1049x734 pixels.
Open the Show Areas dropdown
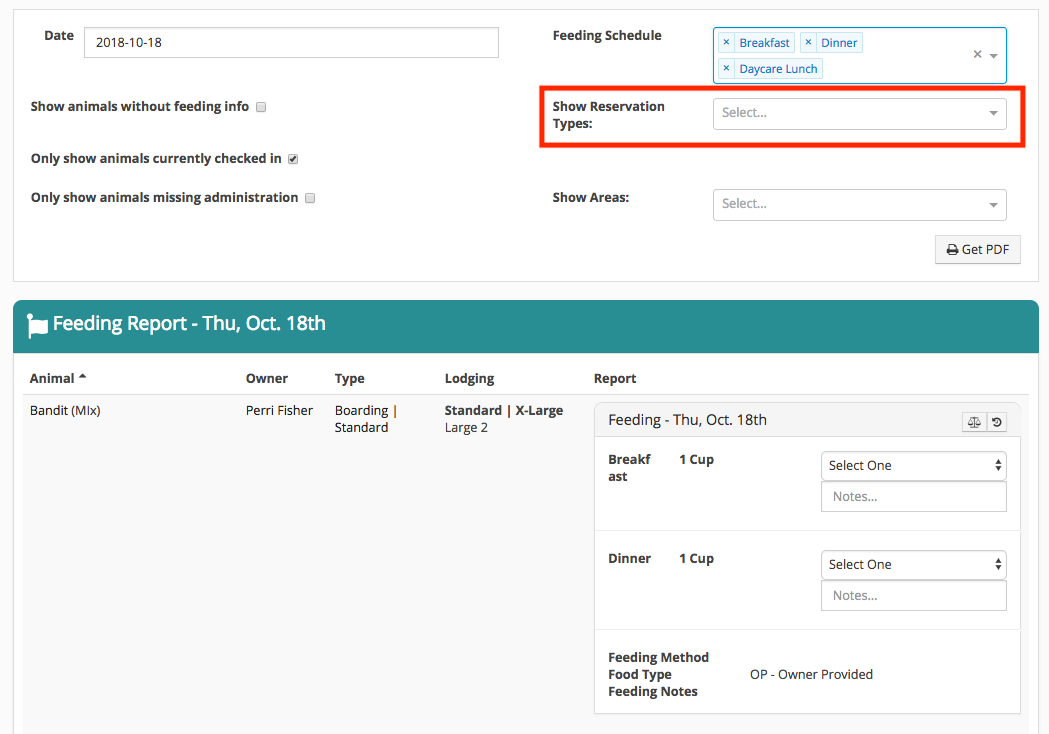pos(859,203)
